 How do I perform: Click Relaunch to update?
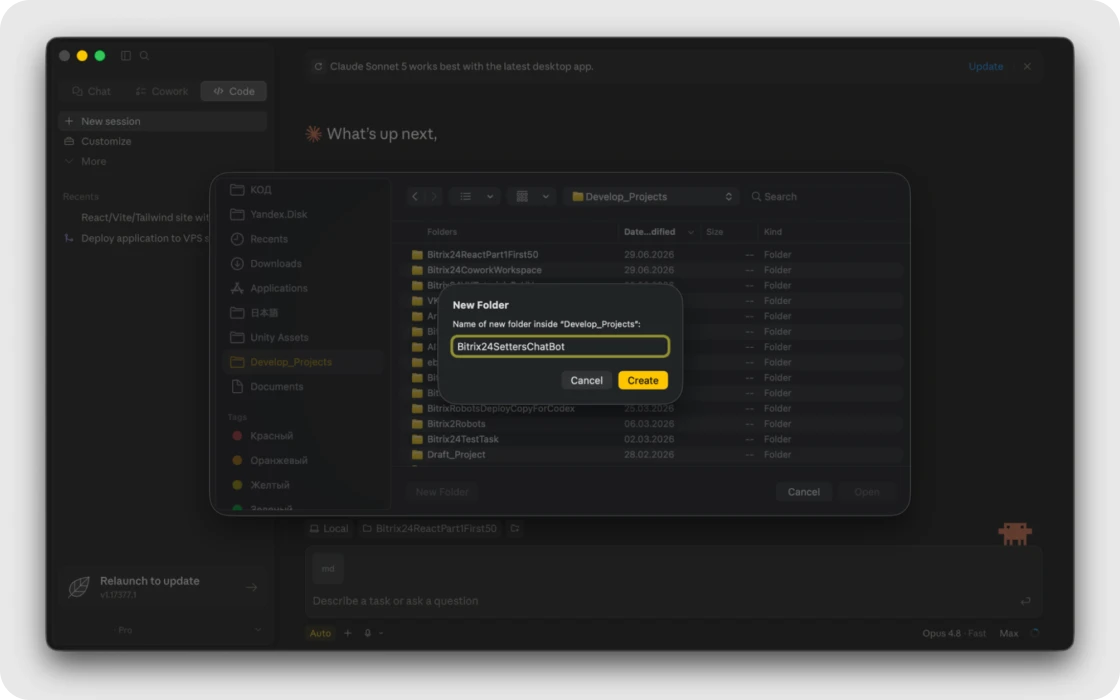(162, 587)
